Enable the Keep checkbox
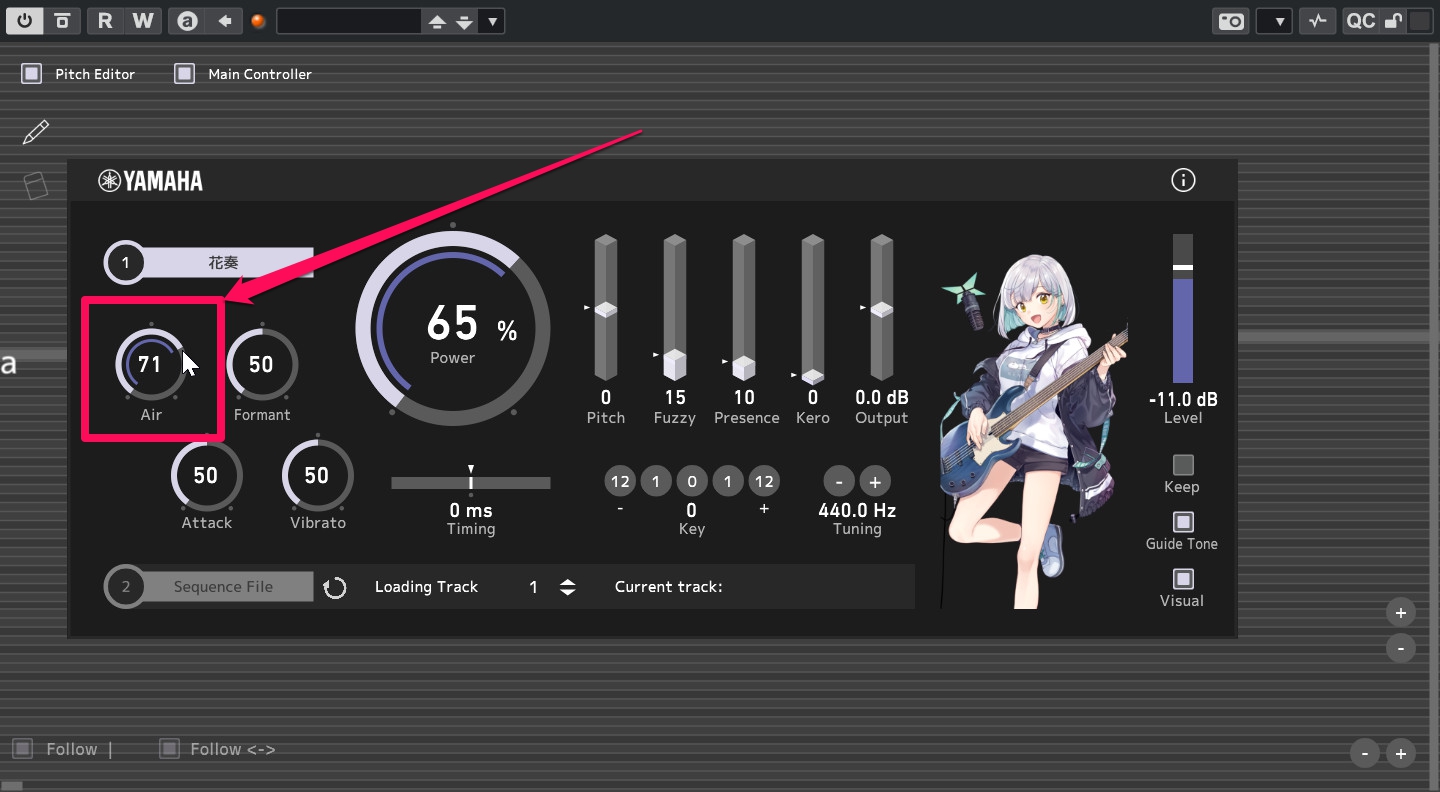Screen dimensions: 1440x792 click(1183, 465)
